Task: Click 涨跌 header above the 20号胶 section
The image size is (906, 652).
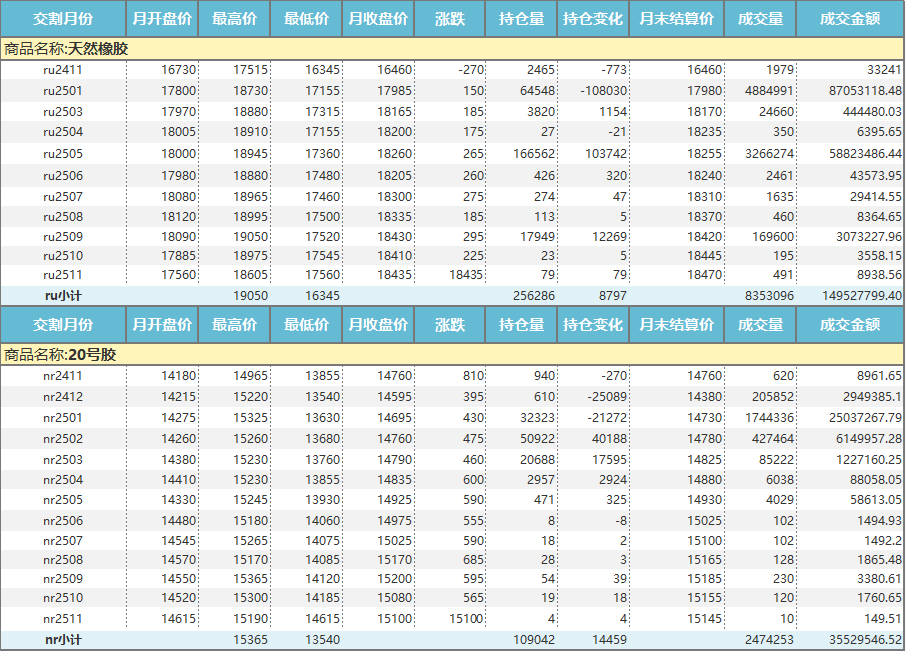Action: point(450,325)
